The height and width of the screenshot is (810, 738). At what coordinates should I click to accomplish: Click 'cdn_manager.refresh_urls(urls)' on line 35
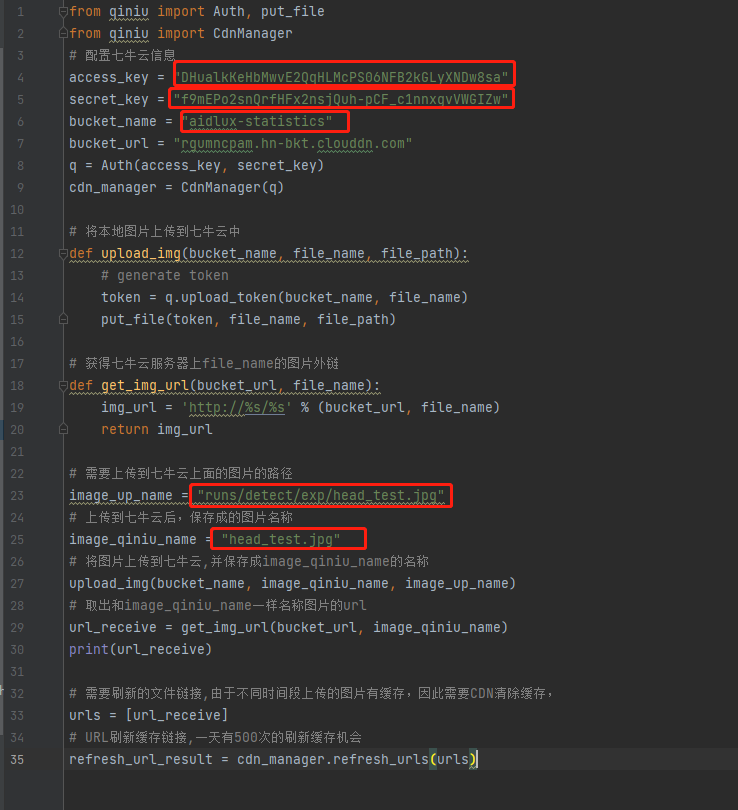(x=356, y=759)
